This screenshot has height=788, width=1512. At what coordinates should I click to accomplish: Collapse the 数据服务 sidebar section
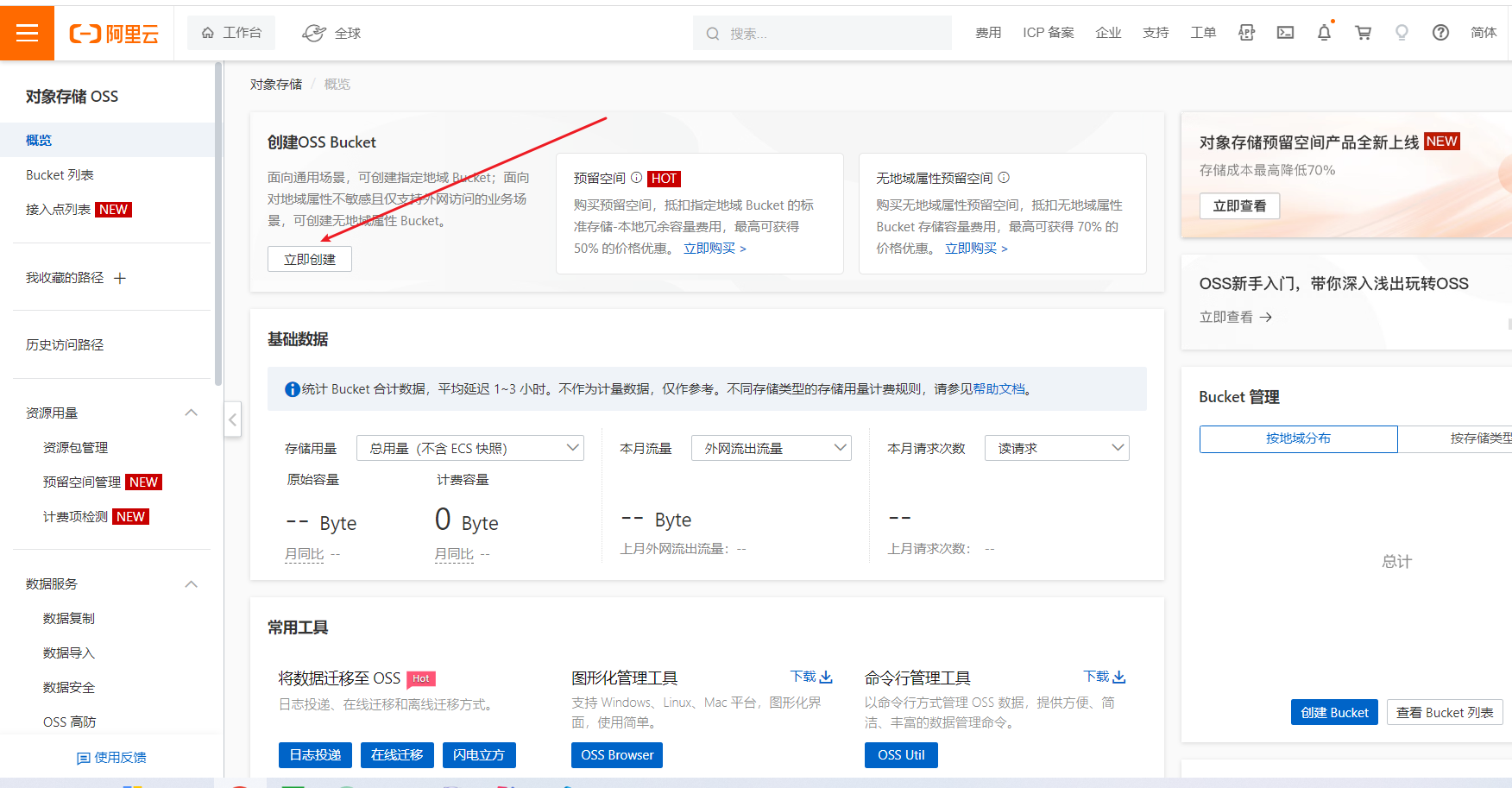tap(192, 584)
